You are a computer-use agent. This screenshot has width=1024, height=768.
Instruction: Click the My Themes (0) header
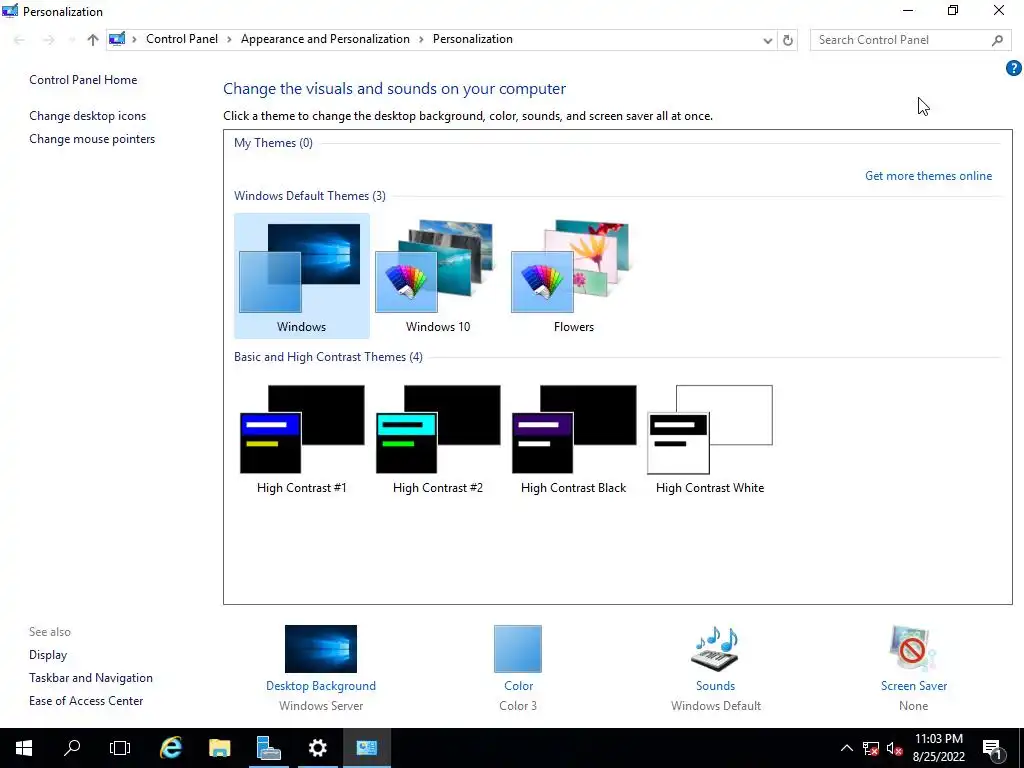[x=273, y=142]
